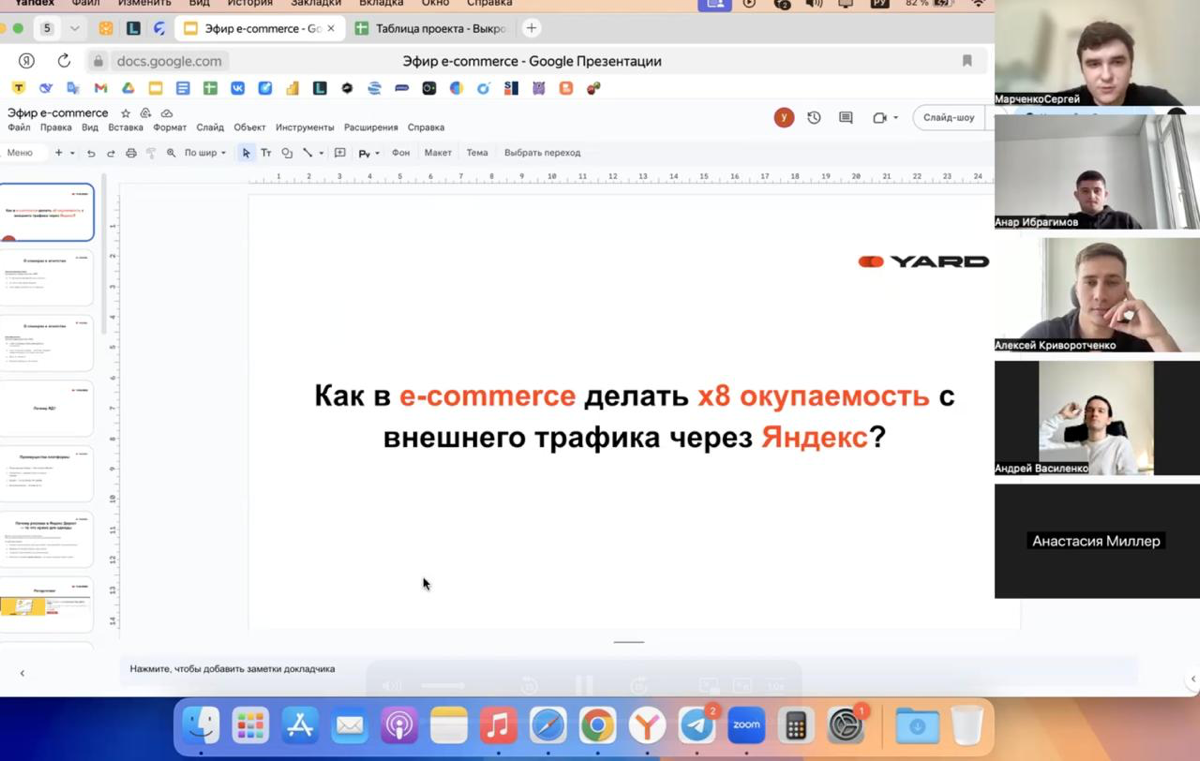Click the video call camera icon
The image size is (1200, 761).
click(880, 117)
